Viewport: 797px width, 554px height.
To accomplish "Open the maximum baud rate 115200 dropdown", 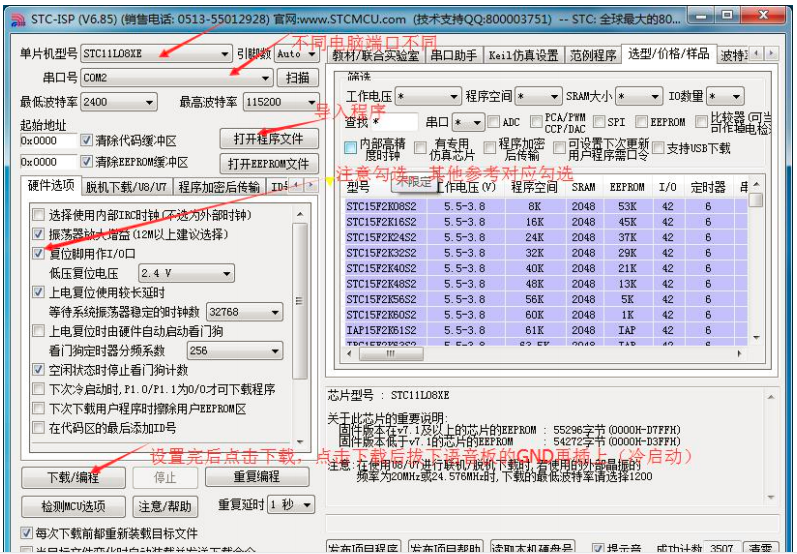I will [281, 102].
